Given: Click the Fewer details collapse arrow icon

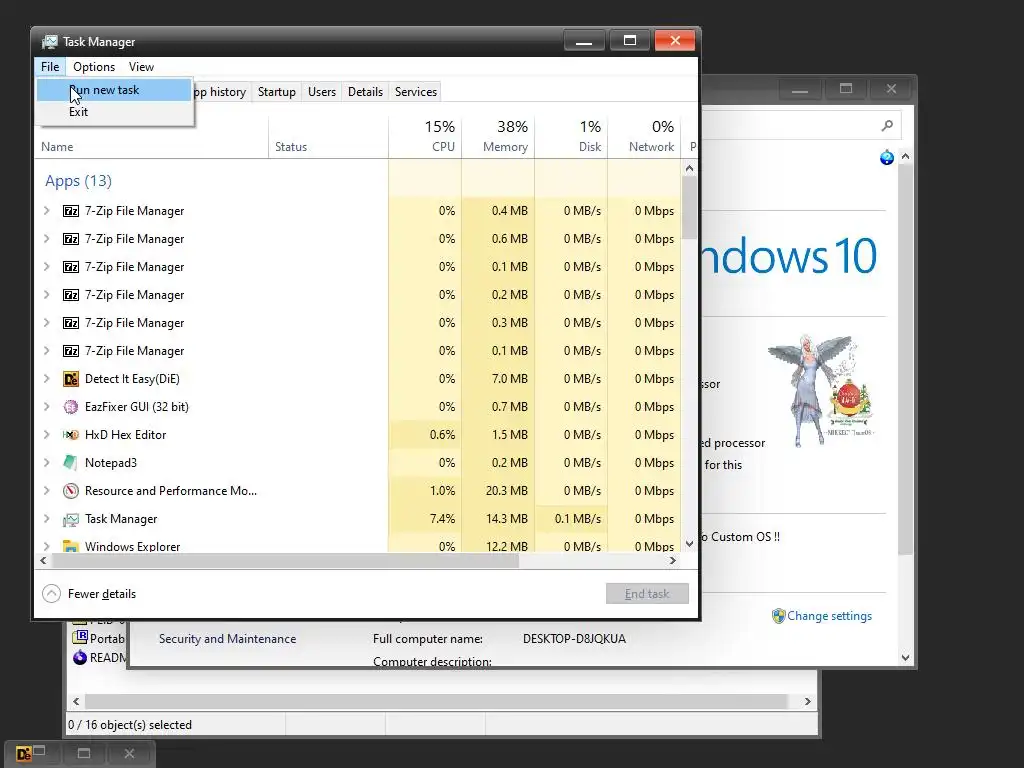Looking at the screenshot, I should click(51, 594).
